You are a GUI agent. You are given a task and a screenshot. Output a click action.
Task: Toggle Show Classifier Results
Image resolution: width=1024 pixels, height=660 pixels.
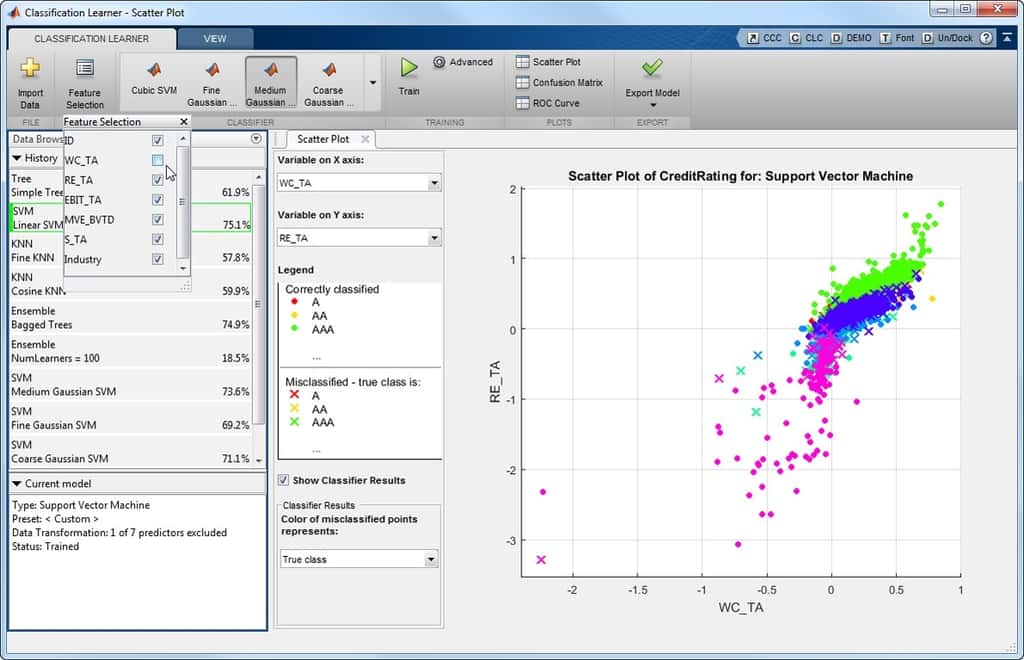tap(284, 480)
